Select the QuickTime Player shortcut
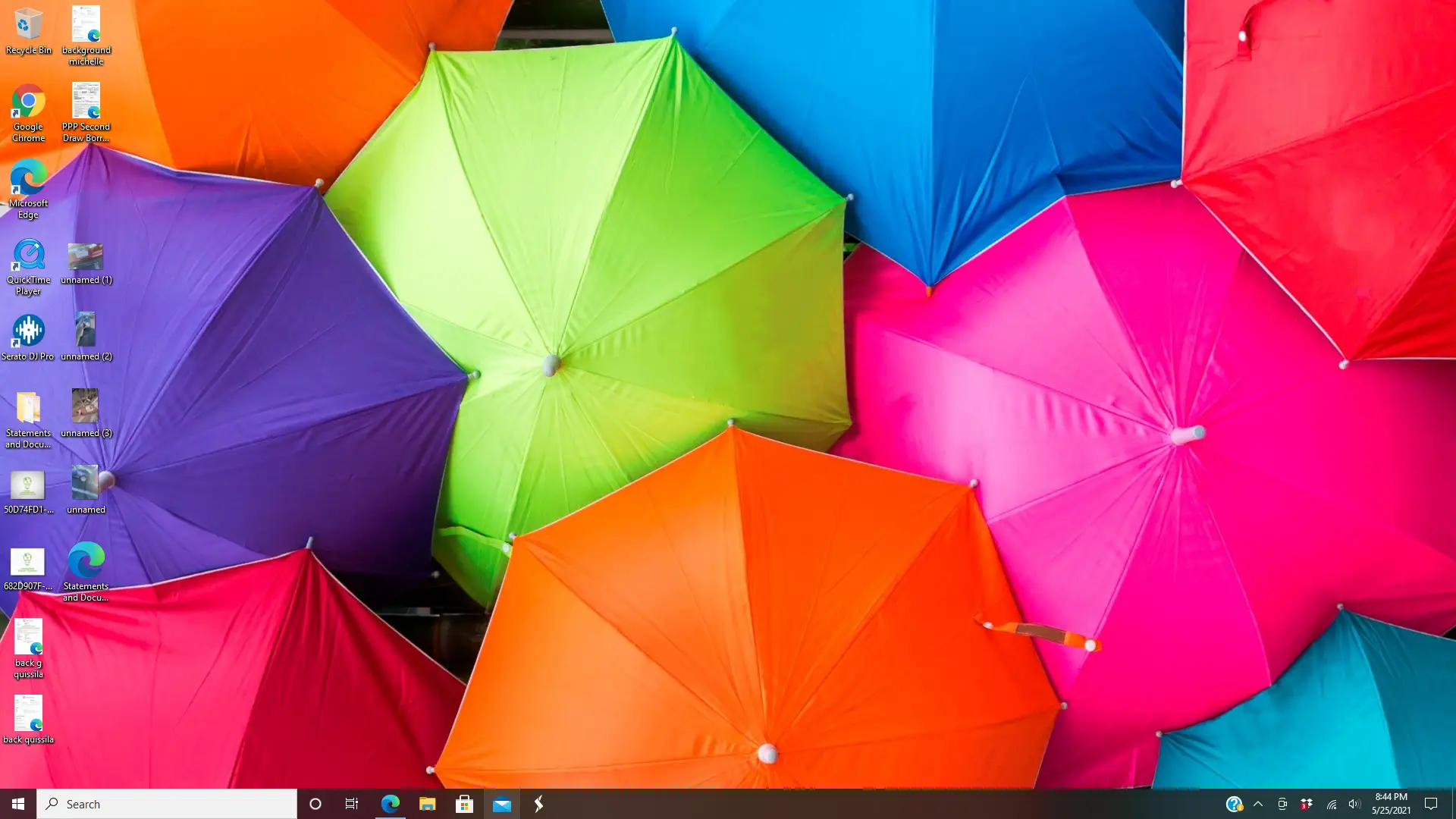Screen dimensions: 1456x819 [x=28, y=266]
